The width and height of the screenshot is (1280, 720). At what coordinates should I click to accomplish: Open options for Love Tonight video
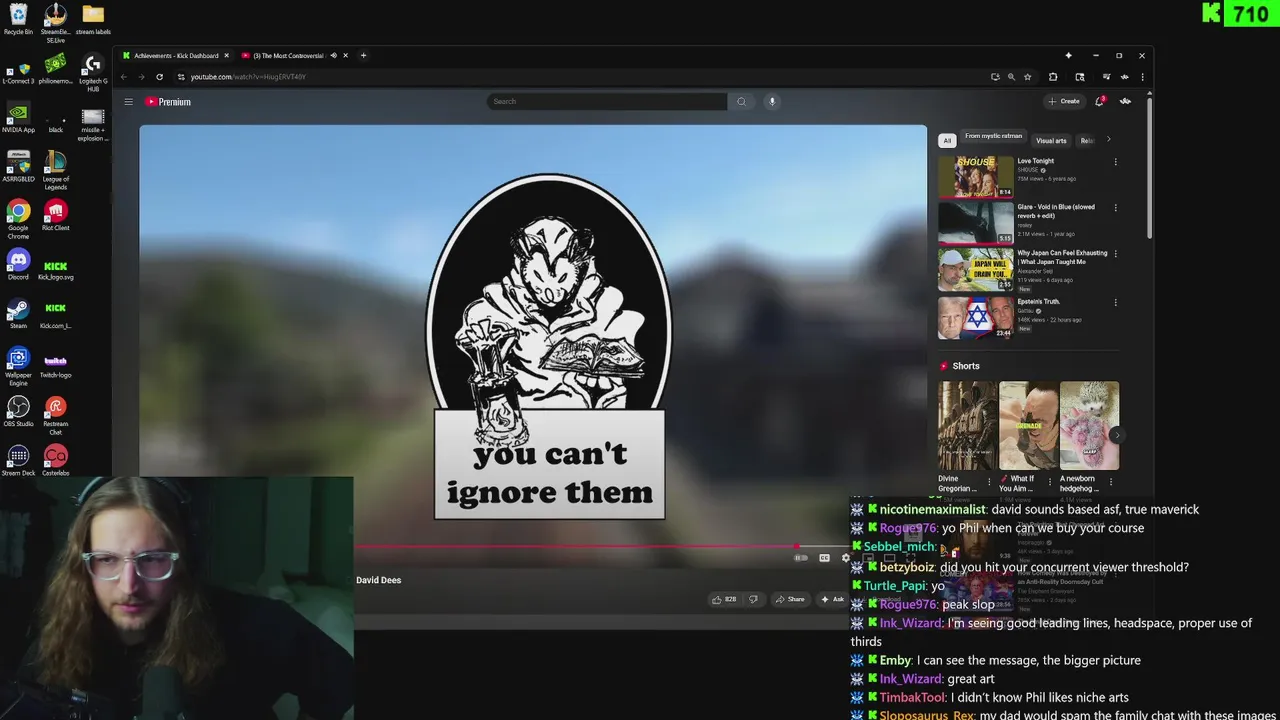(1115, 162)
